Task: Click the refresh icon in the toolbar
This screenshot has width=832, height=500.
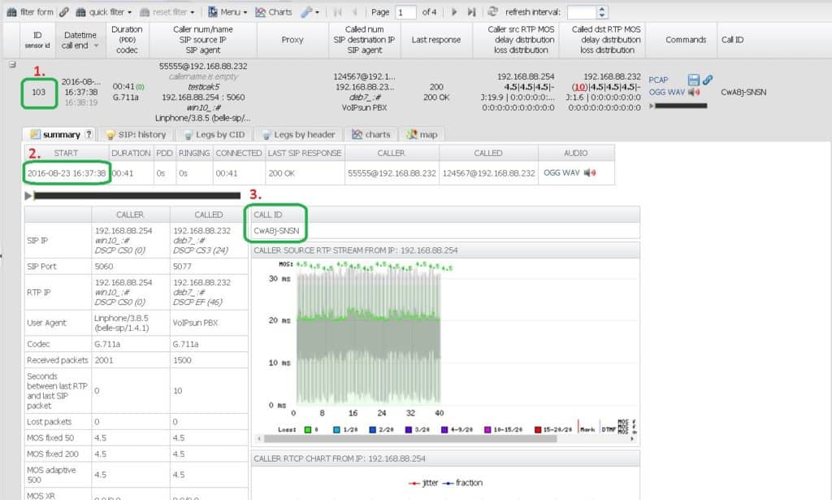Action: (493, 12)
